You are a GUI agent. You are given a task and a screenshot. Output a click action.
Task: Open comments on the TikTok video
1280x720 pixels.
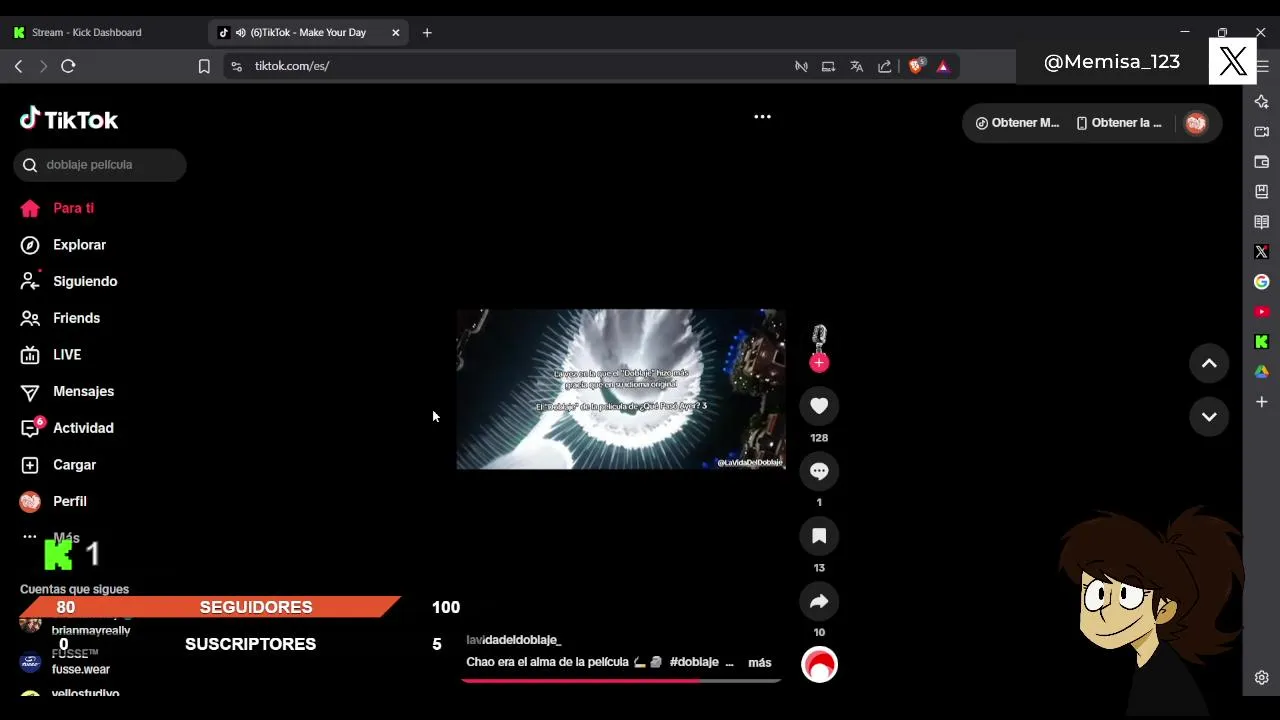(819, 471)
